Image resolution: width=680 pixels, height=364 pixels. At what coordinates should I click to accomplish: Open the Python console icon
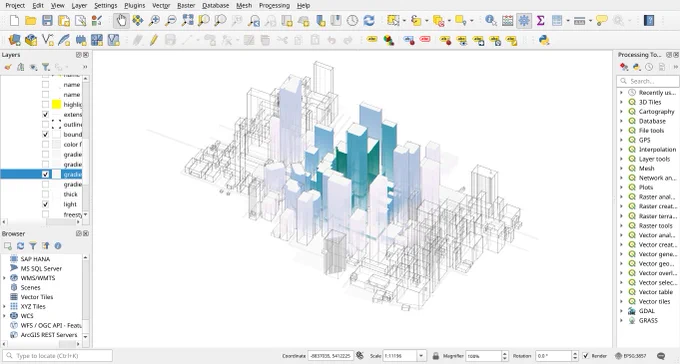[544, 40]
